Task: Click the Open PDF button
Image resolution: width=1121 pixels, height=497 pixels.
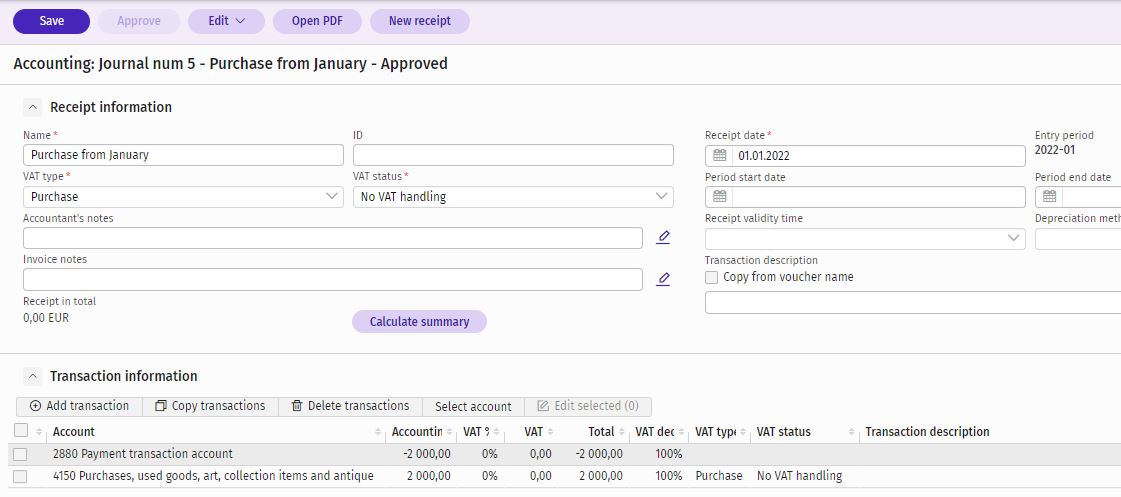Action: click(x=317, y=21)
